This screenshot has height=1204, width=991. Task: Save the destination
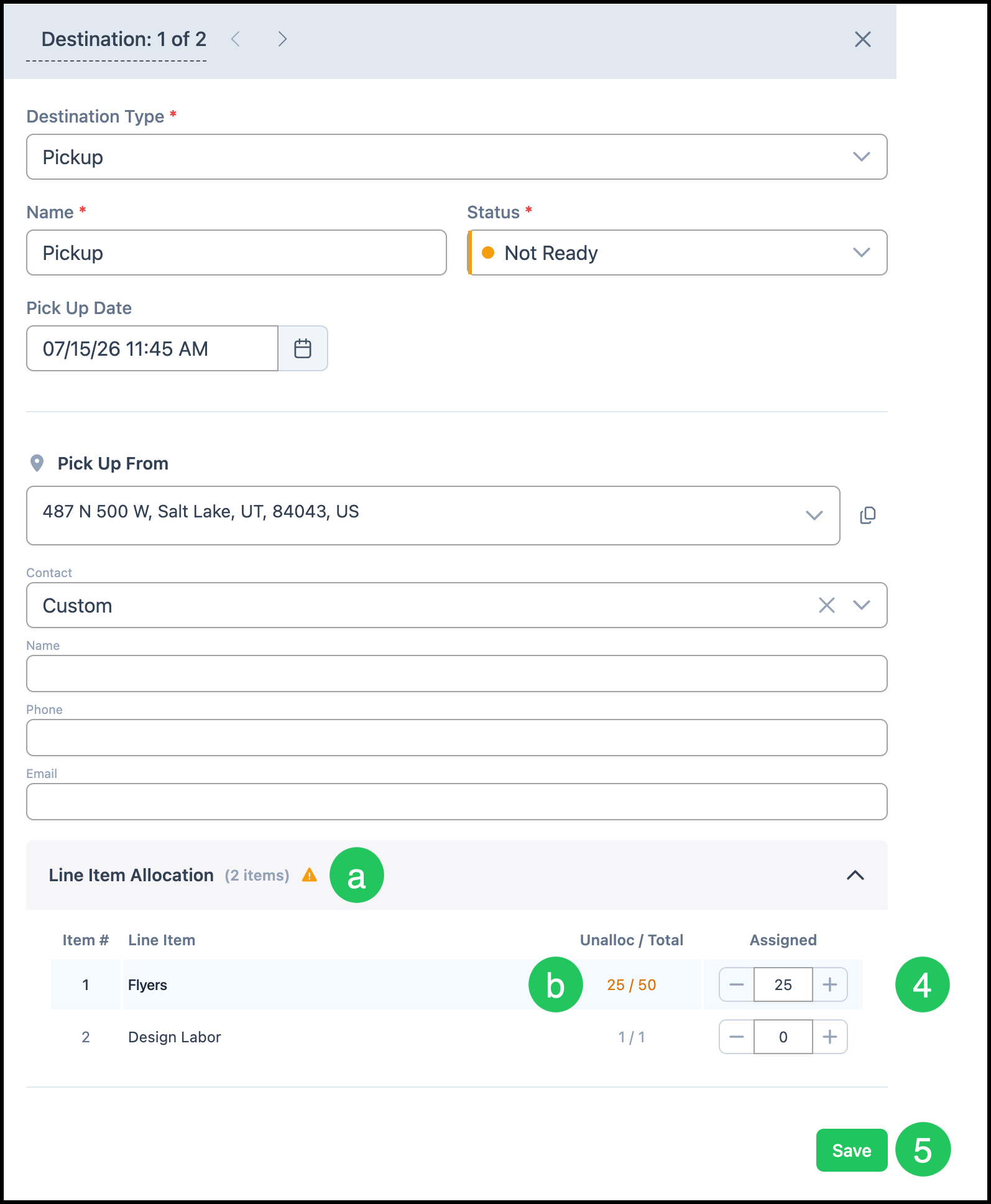coord(852,1151)
